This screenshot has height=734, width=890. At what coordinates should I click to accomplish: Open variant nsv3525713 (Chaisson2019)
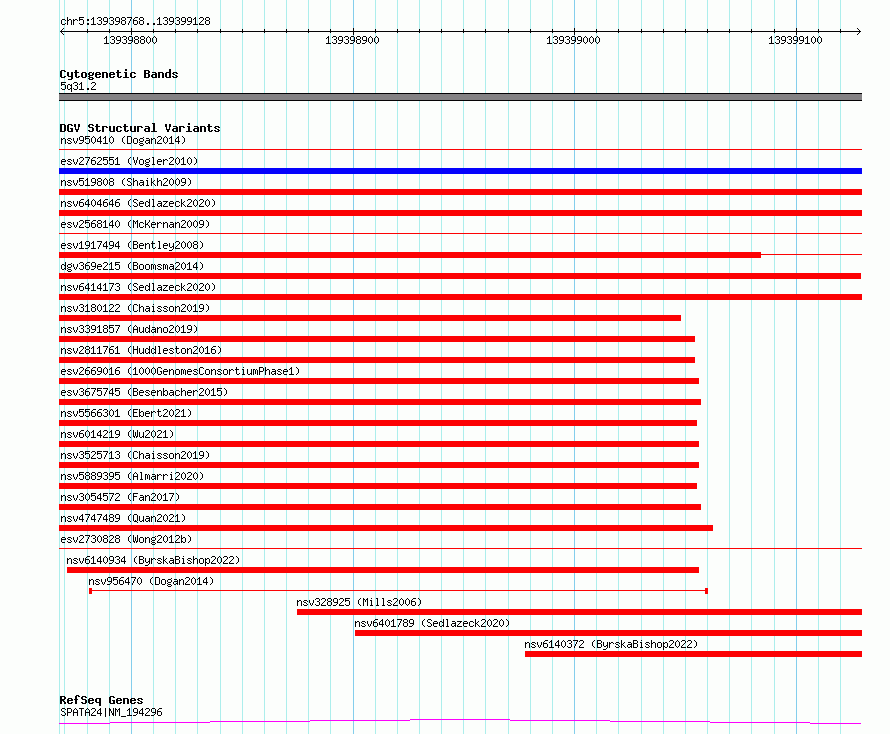[135, 455]
